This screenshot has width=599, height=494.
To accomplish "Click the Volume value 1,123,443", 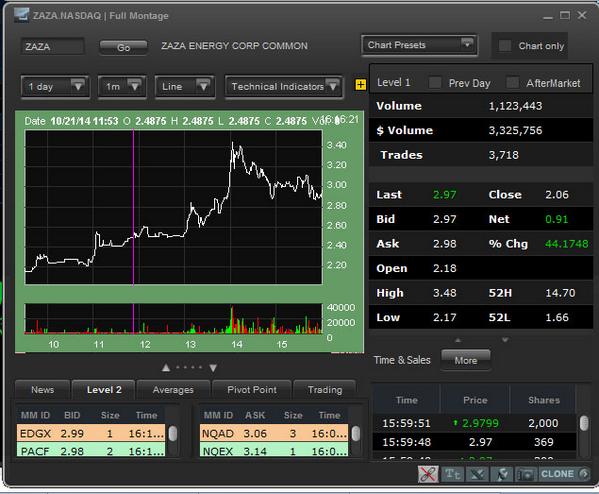I will 515,106.
